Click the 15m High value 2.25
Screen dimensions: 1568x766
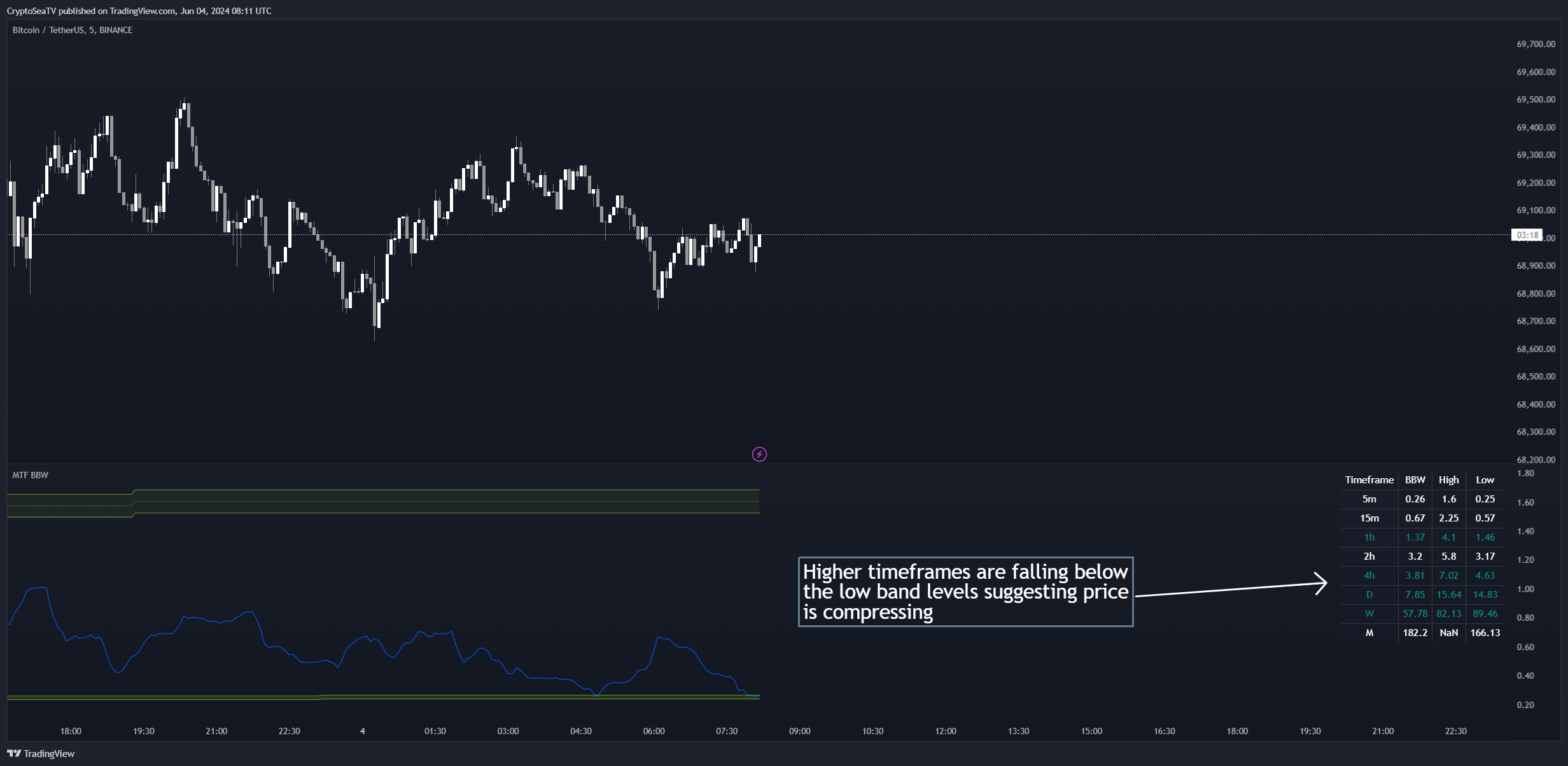1449,518
